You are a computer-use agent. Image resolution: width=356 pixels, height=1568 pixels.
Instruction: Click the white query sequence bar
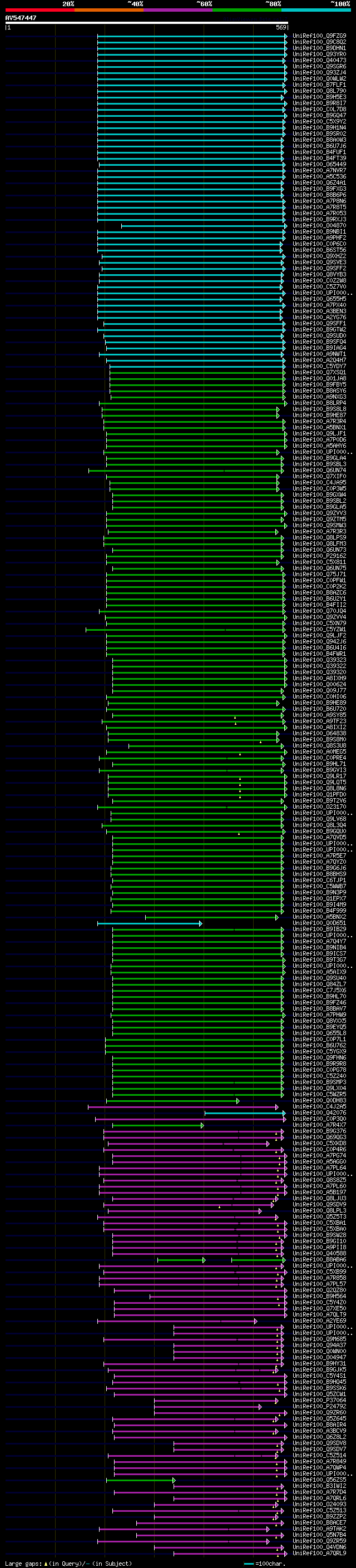(146, 22)
